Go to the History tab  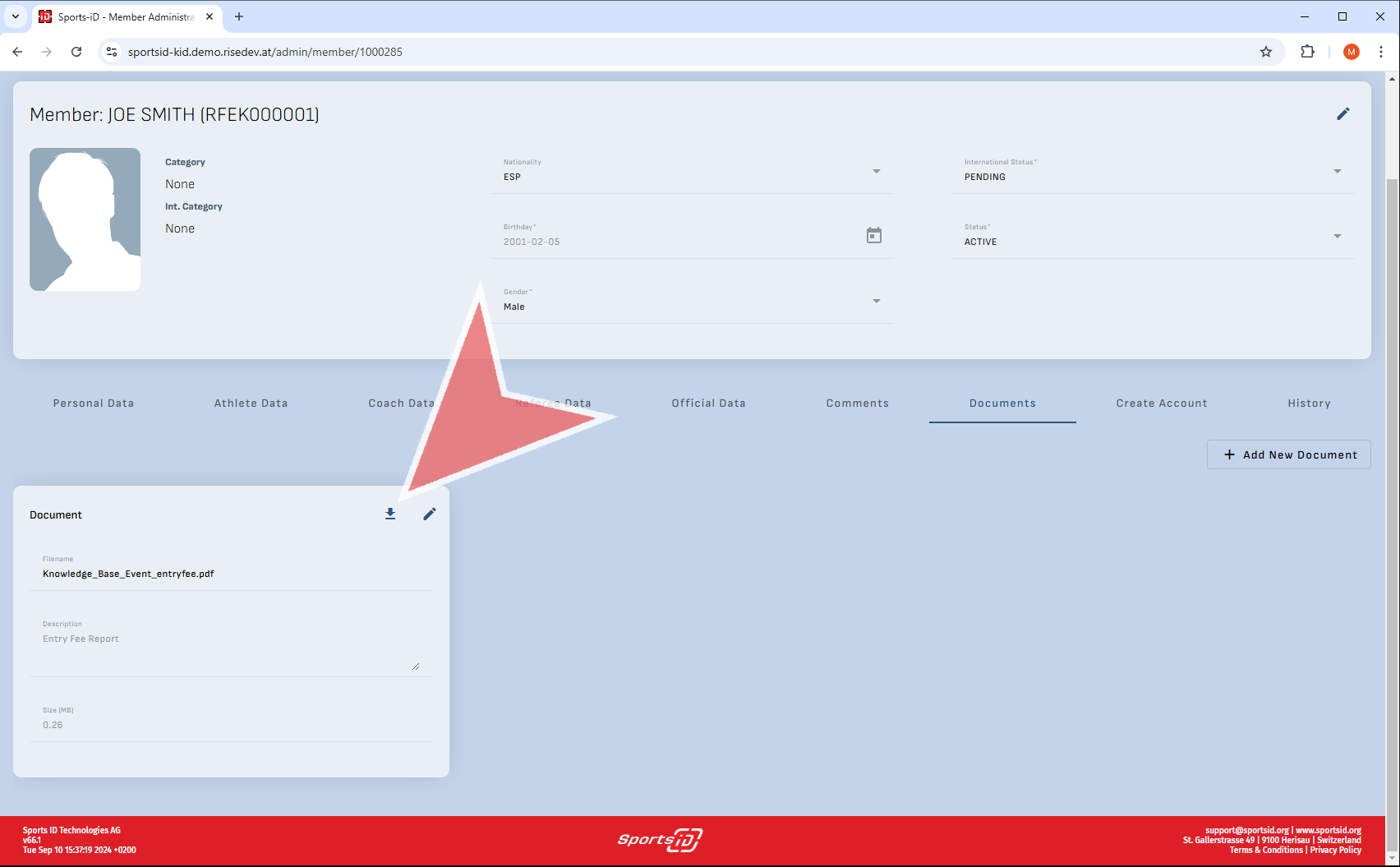click(1308, 404)
